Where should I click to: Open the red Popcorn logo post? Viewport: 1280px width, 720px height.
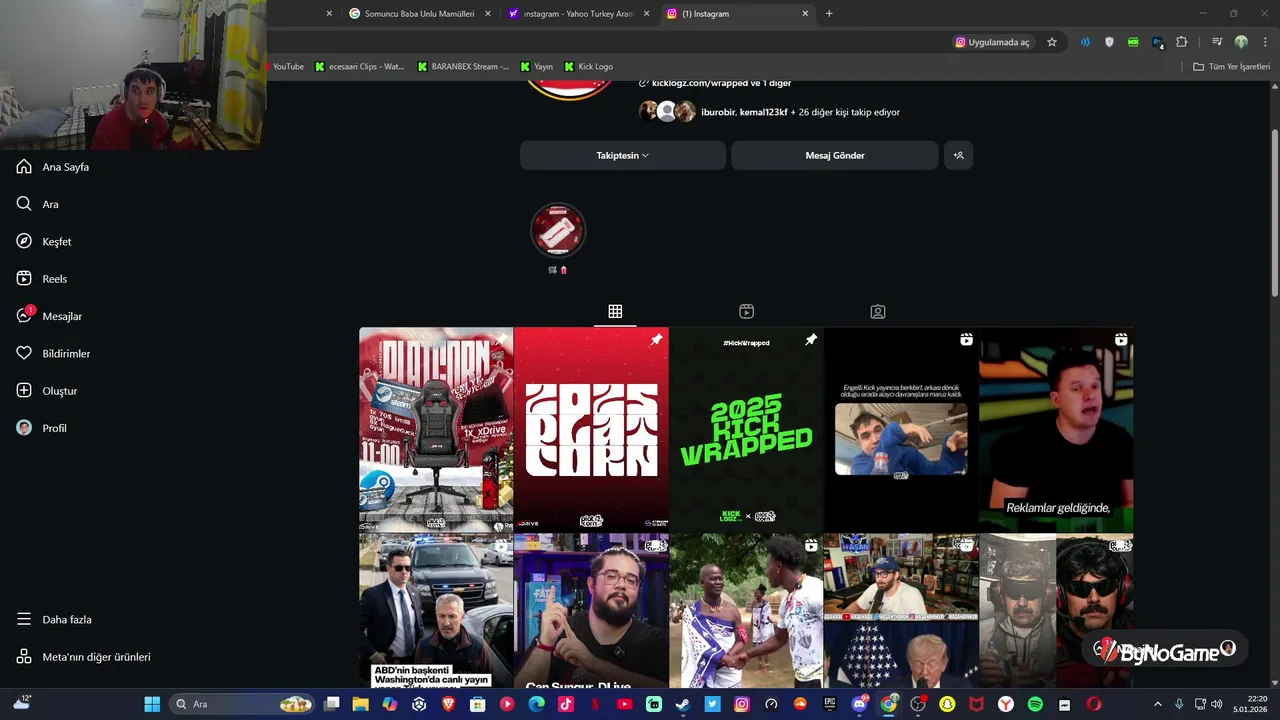pos(591,429)
